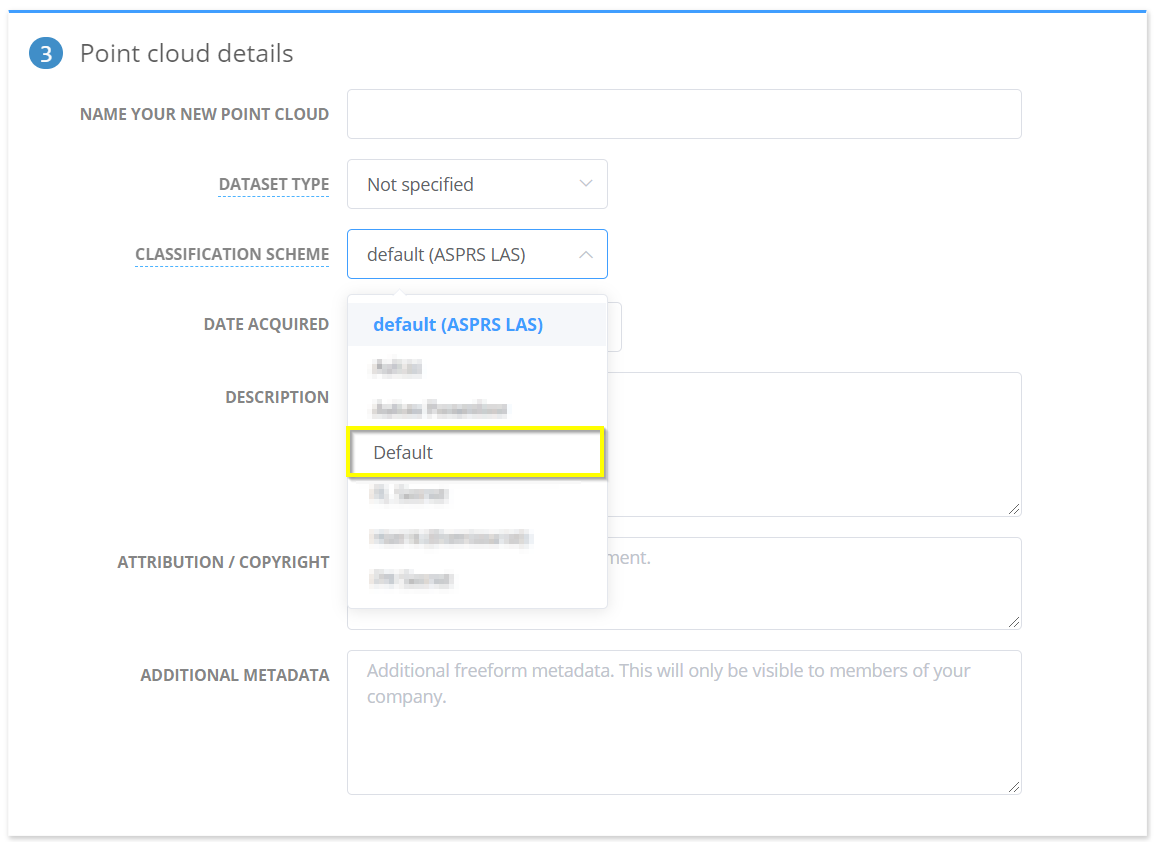This screenshot has height=842, width=1156.
Task: Click the Attribution / Copyright resize handle
Action: tap(1015, 622)
